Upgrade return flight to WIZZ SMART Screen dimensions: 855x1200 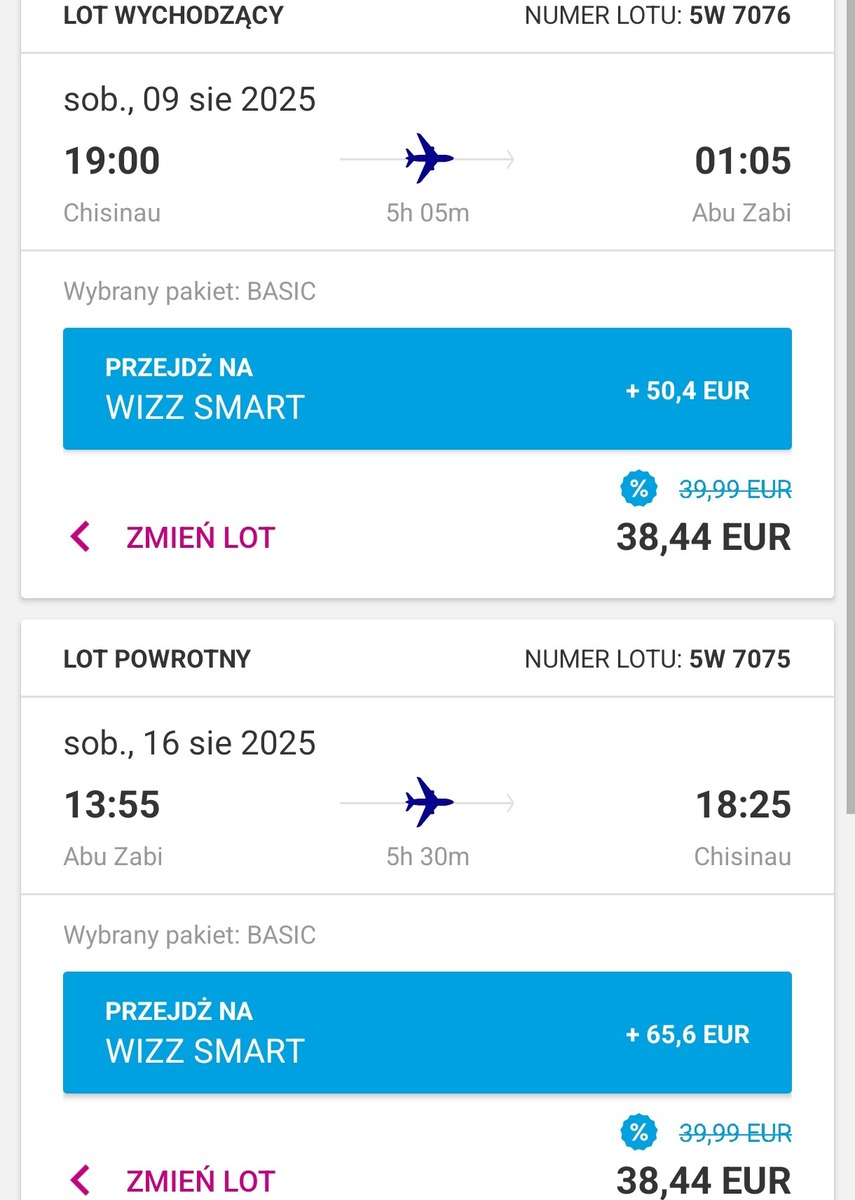coord(427,1032)
